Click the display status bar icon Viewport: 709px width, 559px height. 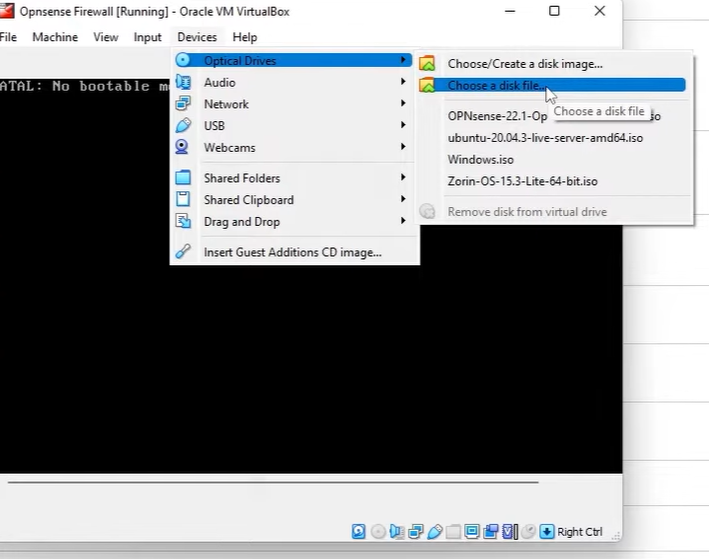point(471,532)
